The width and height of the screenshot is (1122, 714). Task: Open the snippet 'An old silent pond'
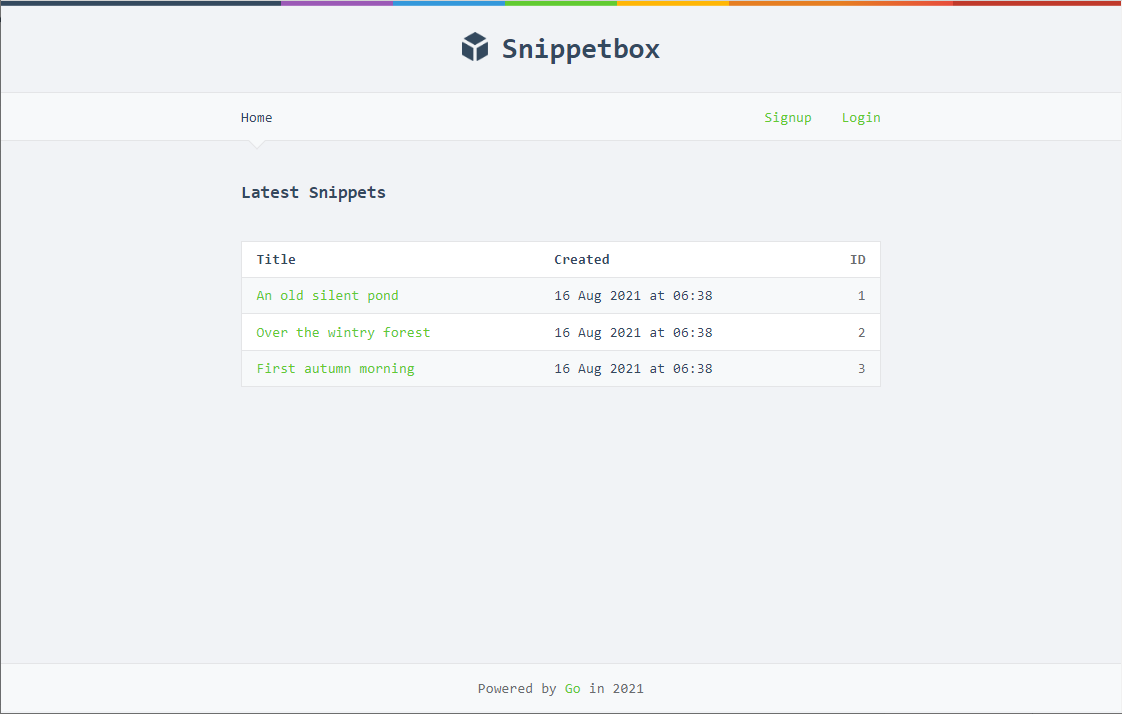click(327, 295)
